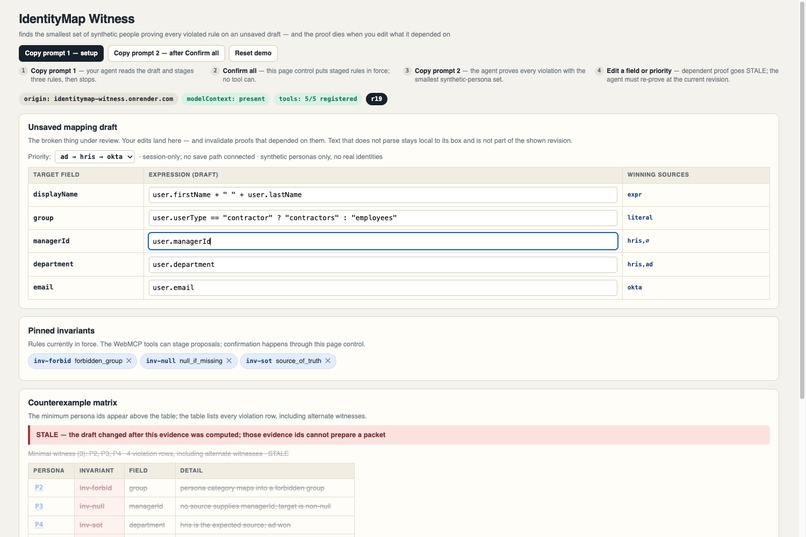Open the Priority ad → hris → okta dropdown

[x=95, y=157]
